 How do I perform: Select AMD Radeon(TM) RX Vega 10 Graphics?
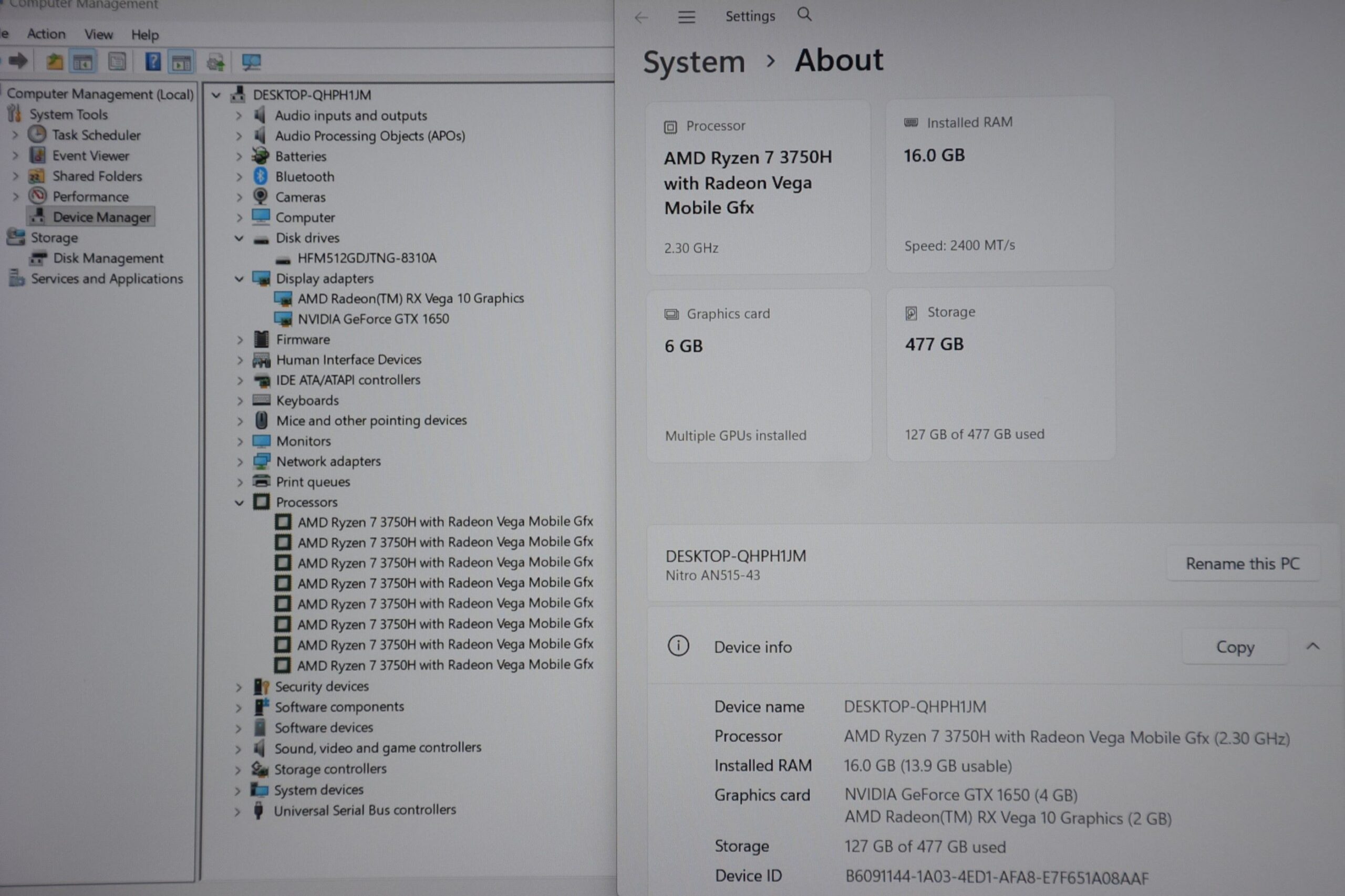tap(410, 298)
